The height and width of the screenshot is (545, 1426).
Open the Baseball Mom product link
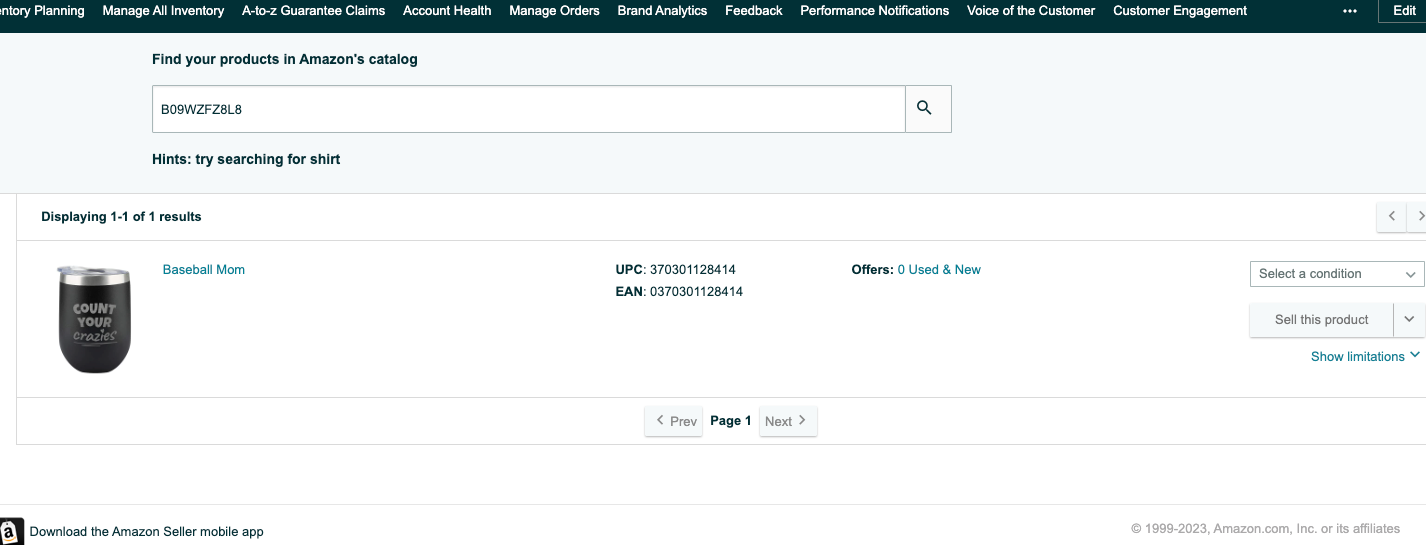click(204, 270)
